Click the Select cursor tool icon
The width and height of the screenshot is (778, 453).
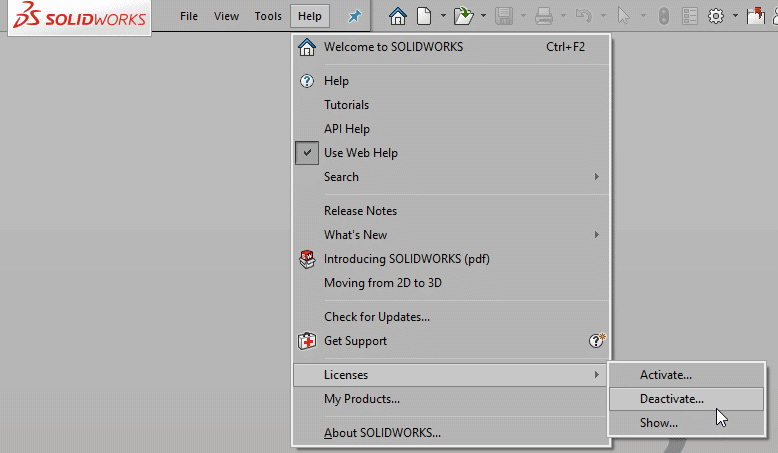(x=623, y=16)
